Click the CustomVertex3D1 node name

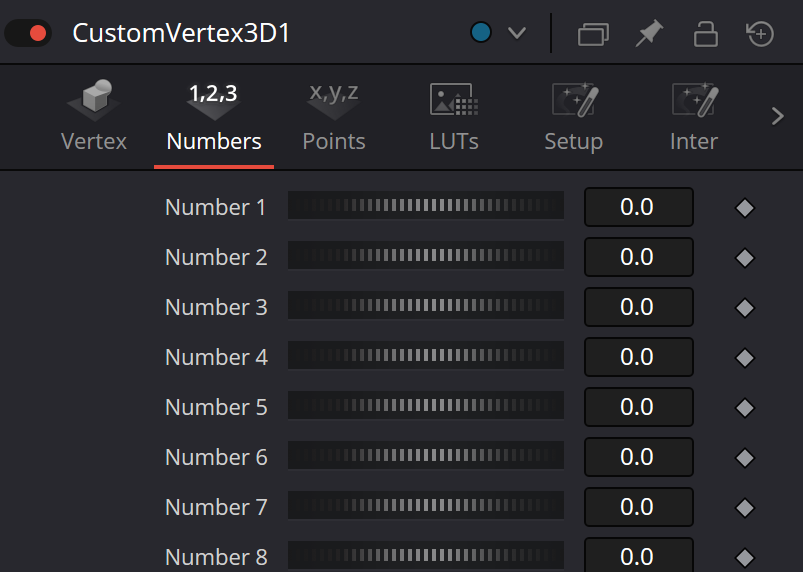[181, 33]
